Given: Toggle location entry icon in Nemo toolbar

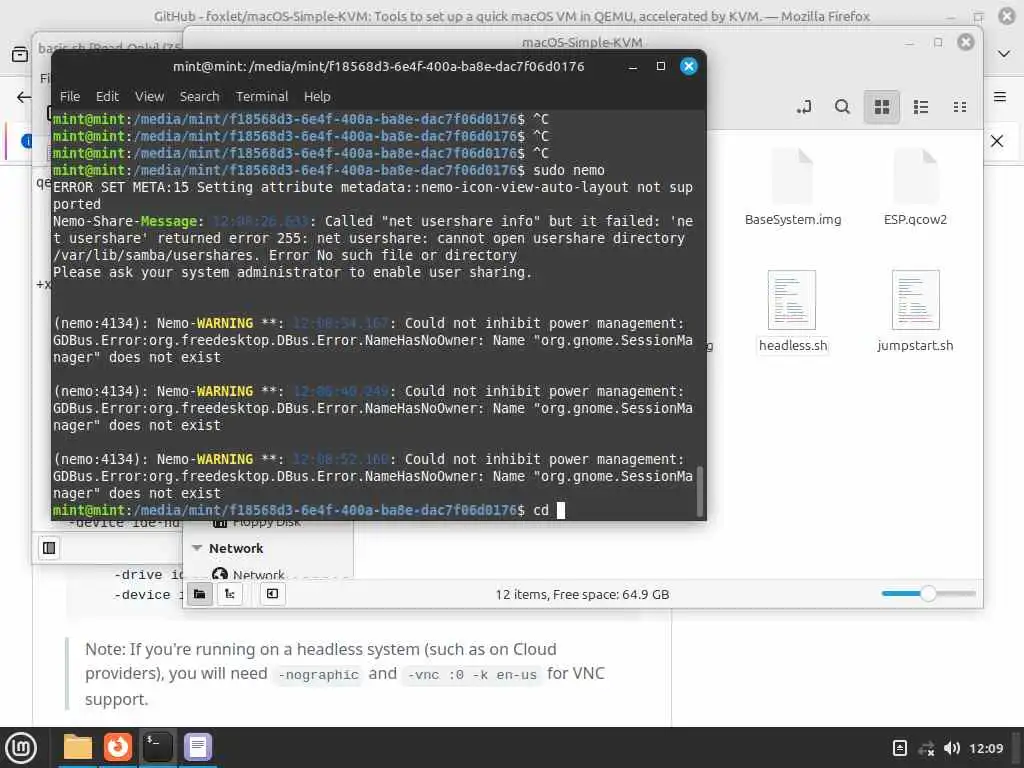Looking at the screenshot, I should pos(804,107).
